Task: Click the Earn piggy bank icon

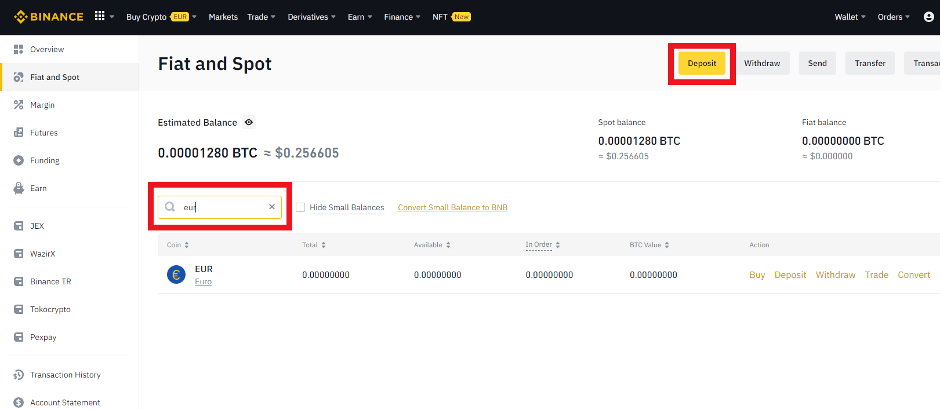Action: [18, 188]
